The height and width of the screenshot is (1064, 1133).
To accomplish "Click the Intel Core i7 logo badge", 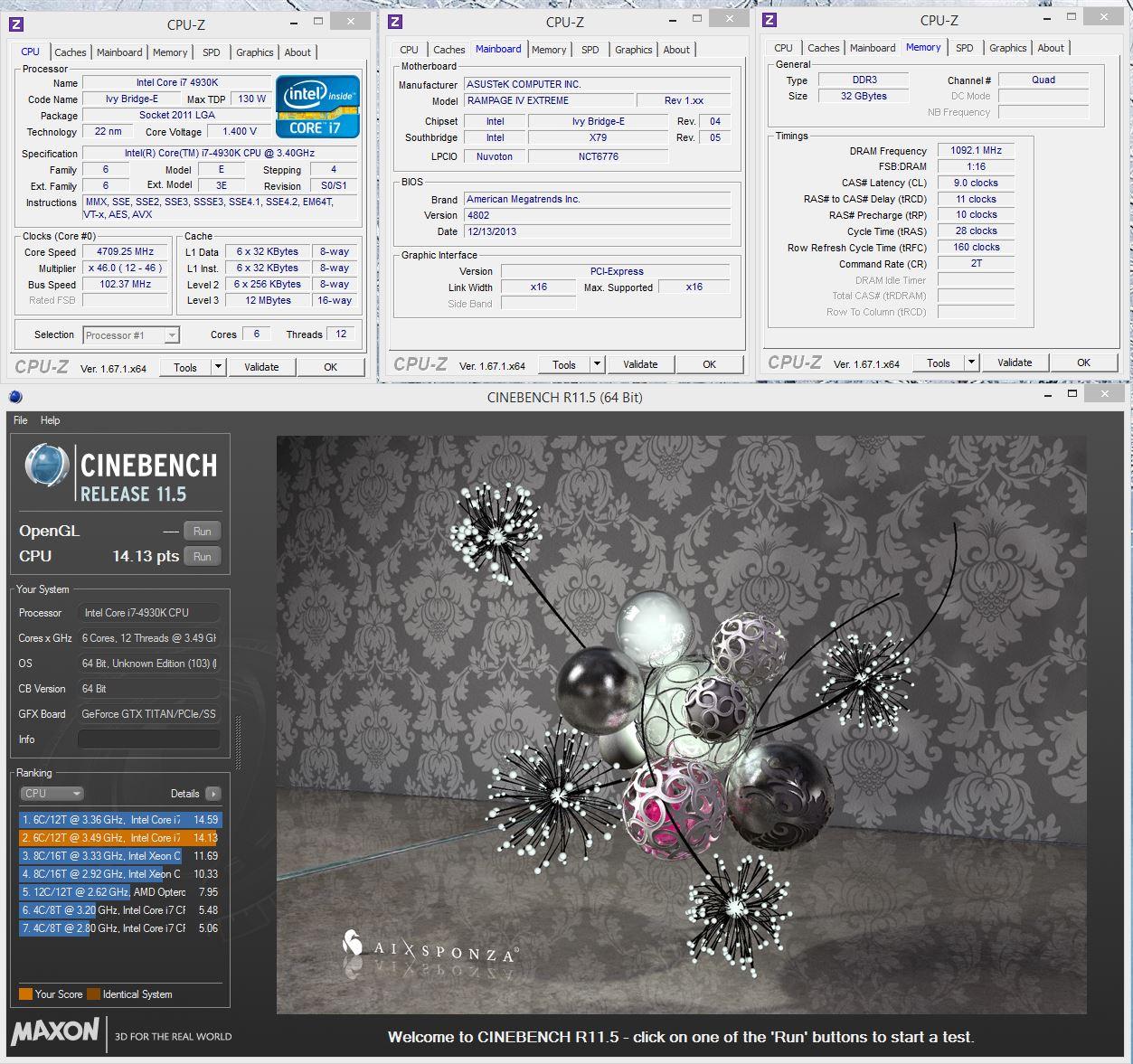I will click(x=317, y=107).
